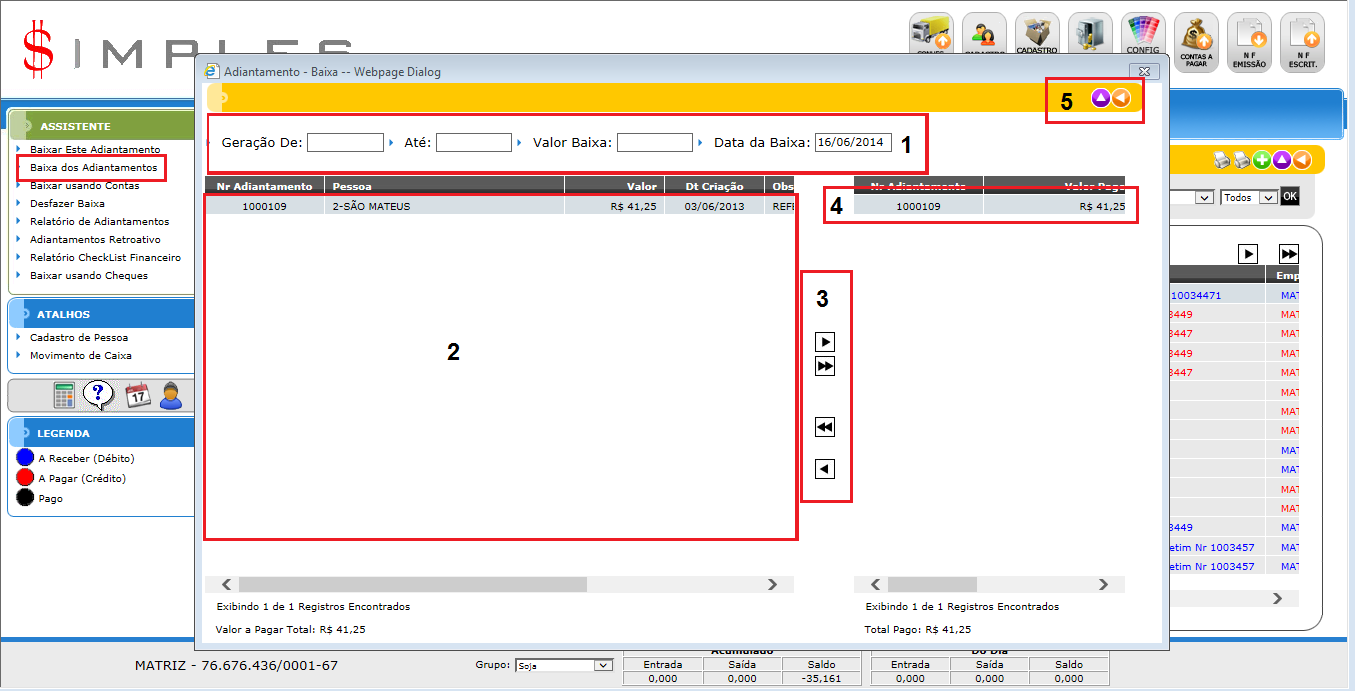Expand the ASSISTENTE panel header
1355x691 pixels.
pyautogui.click(x=100, y=126)
